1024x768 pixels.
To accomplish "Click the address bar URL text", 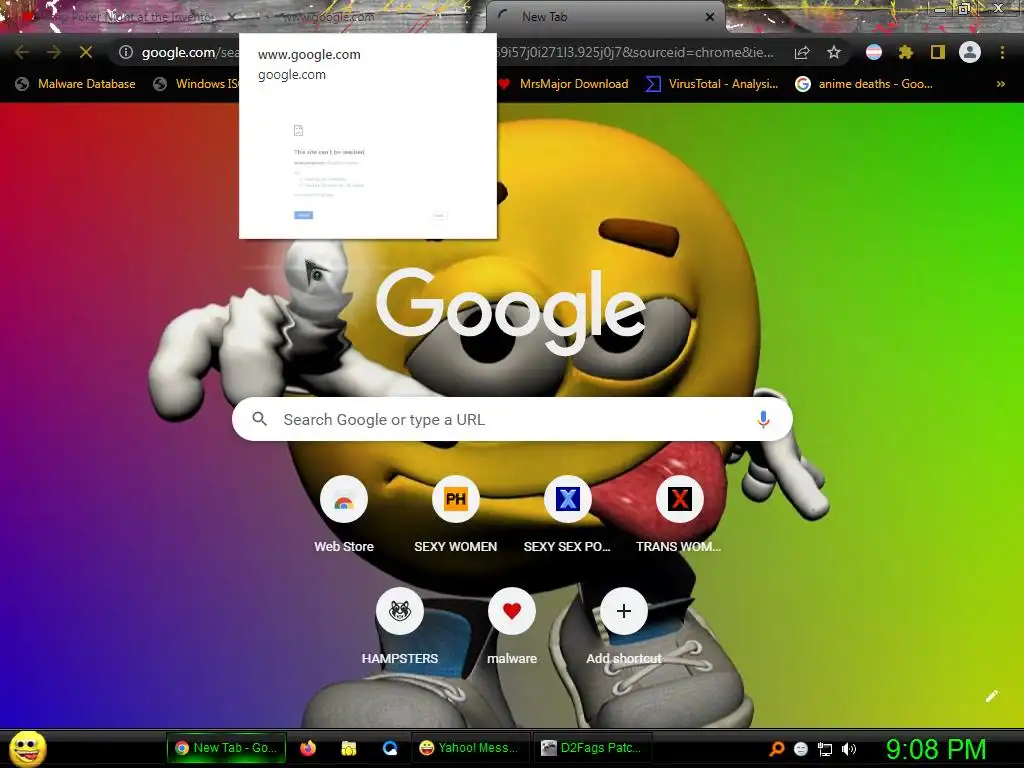I will [x=457, y=52].
